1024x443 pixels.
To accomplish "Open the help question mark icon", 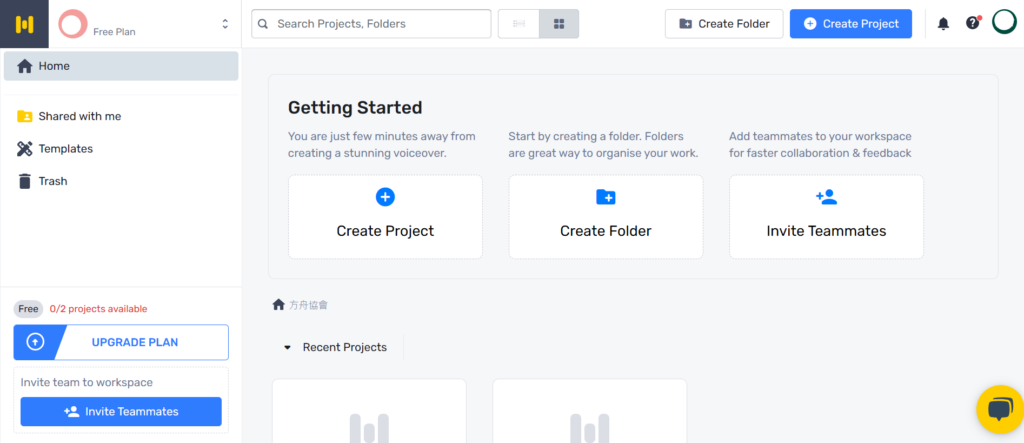I will [972, 24].
